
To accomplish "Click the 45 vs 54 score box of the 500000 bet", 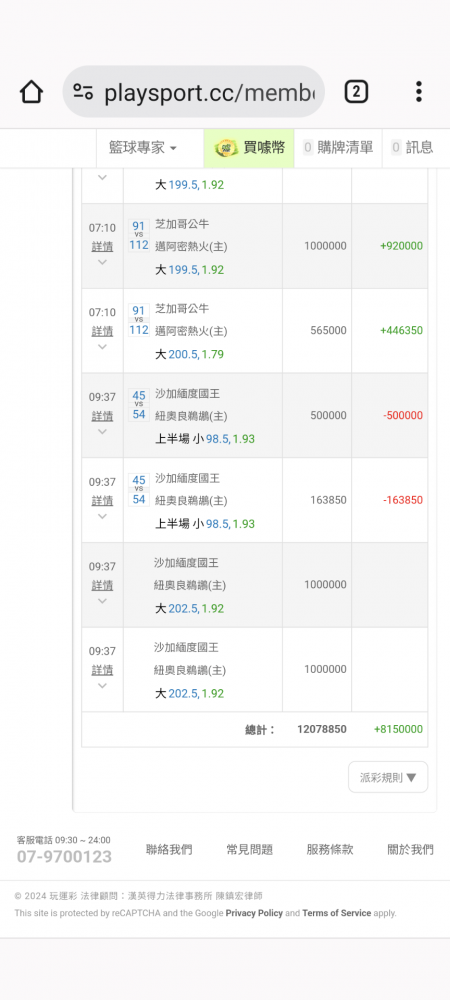I will click(139, 405).
